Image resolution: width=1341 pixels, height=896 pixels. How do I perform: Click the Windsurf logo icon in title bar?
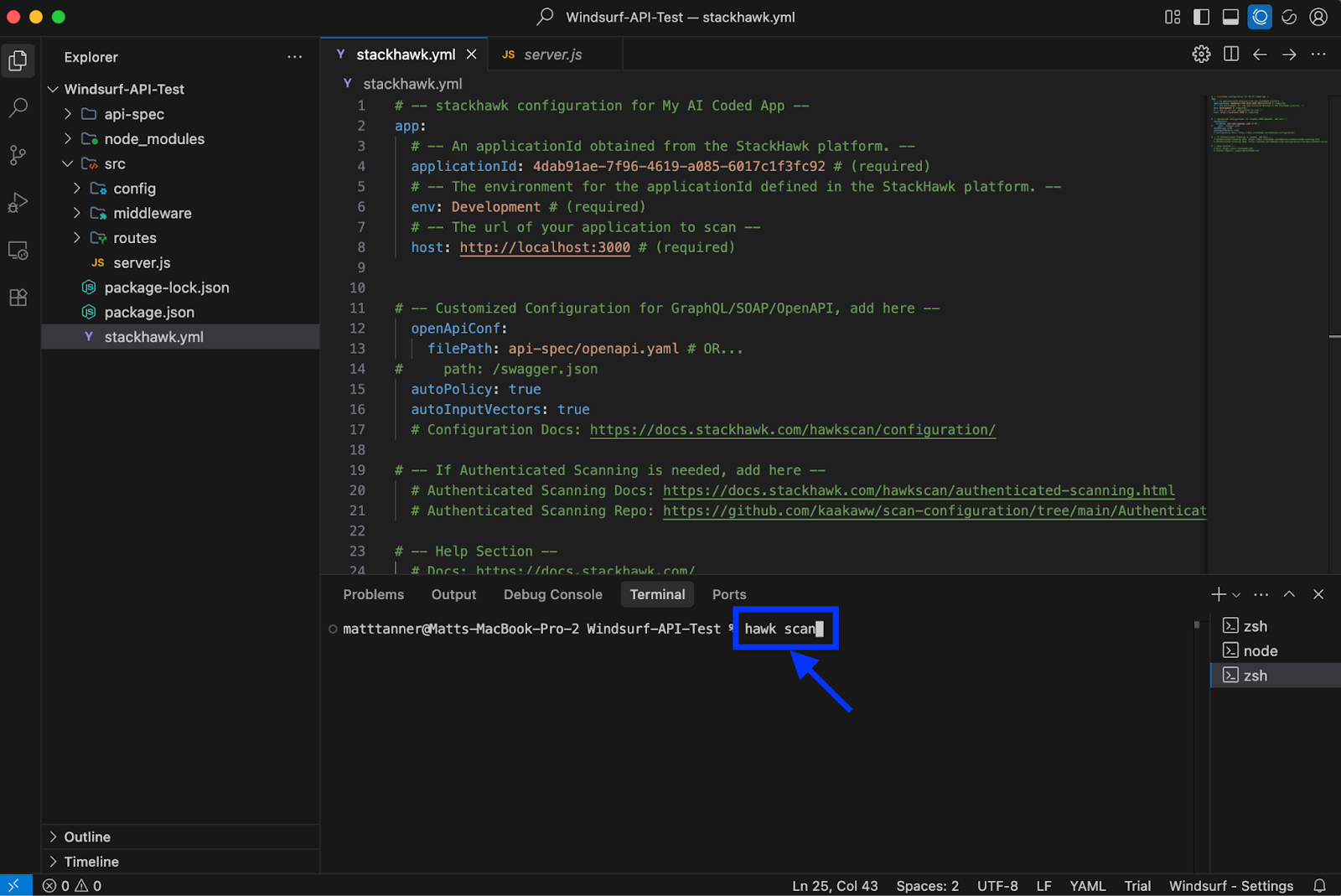[1289, 17]
